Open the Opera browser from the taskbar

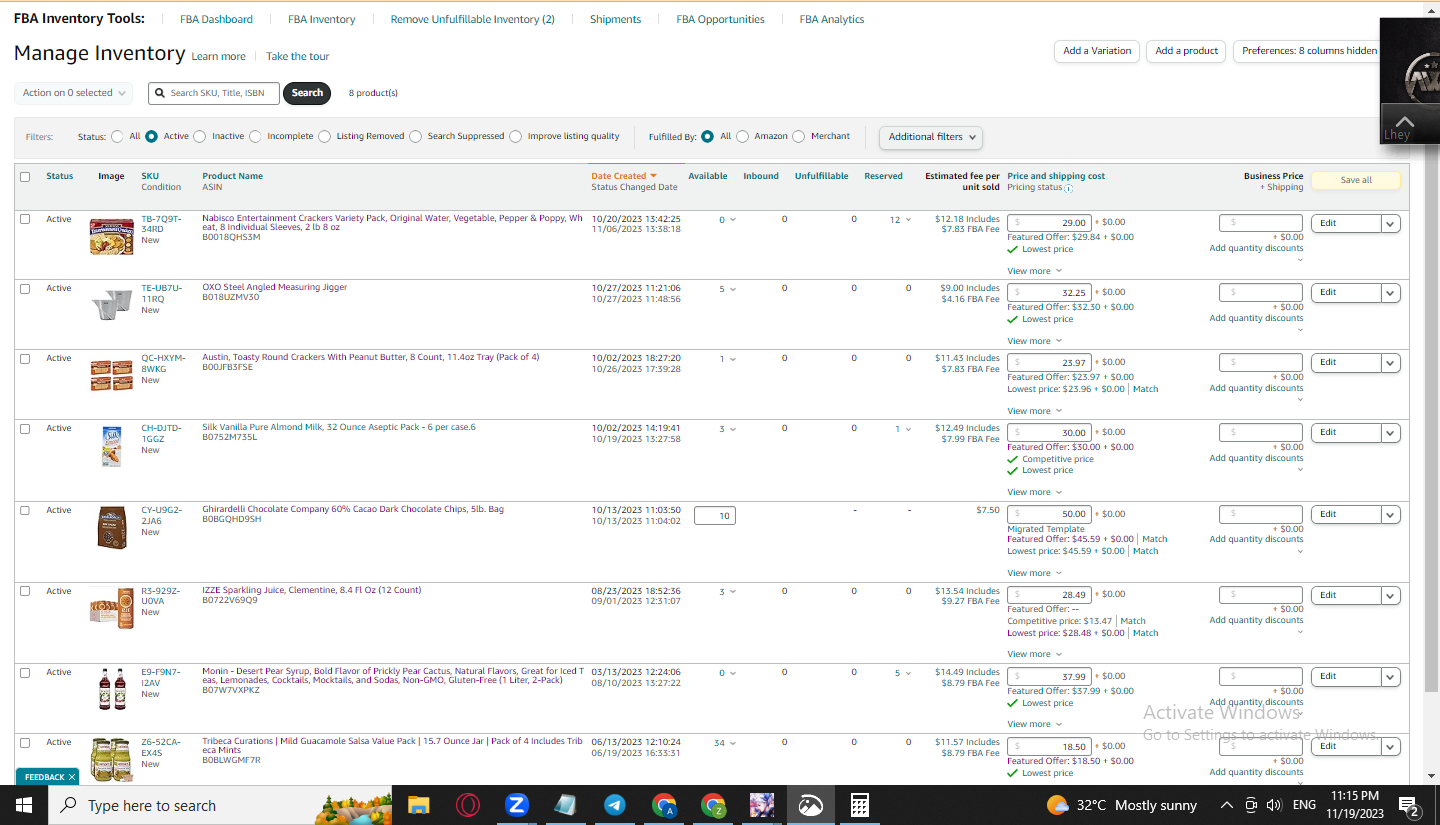click(467, 805)
